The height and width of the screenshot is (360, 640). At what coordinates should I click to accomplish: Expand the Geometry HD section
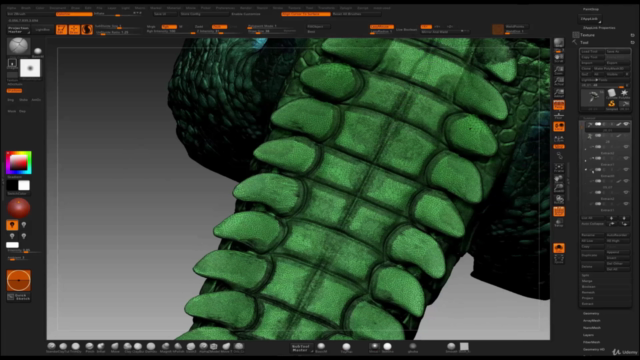tap(594, 349)
